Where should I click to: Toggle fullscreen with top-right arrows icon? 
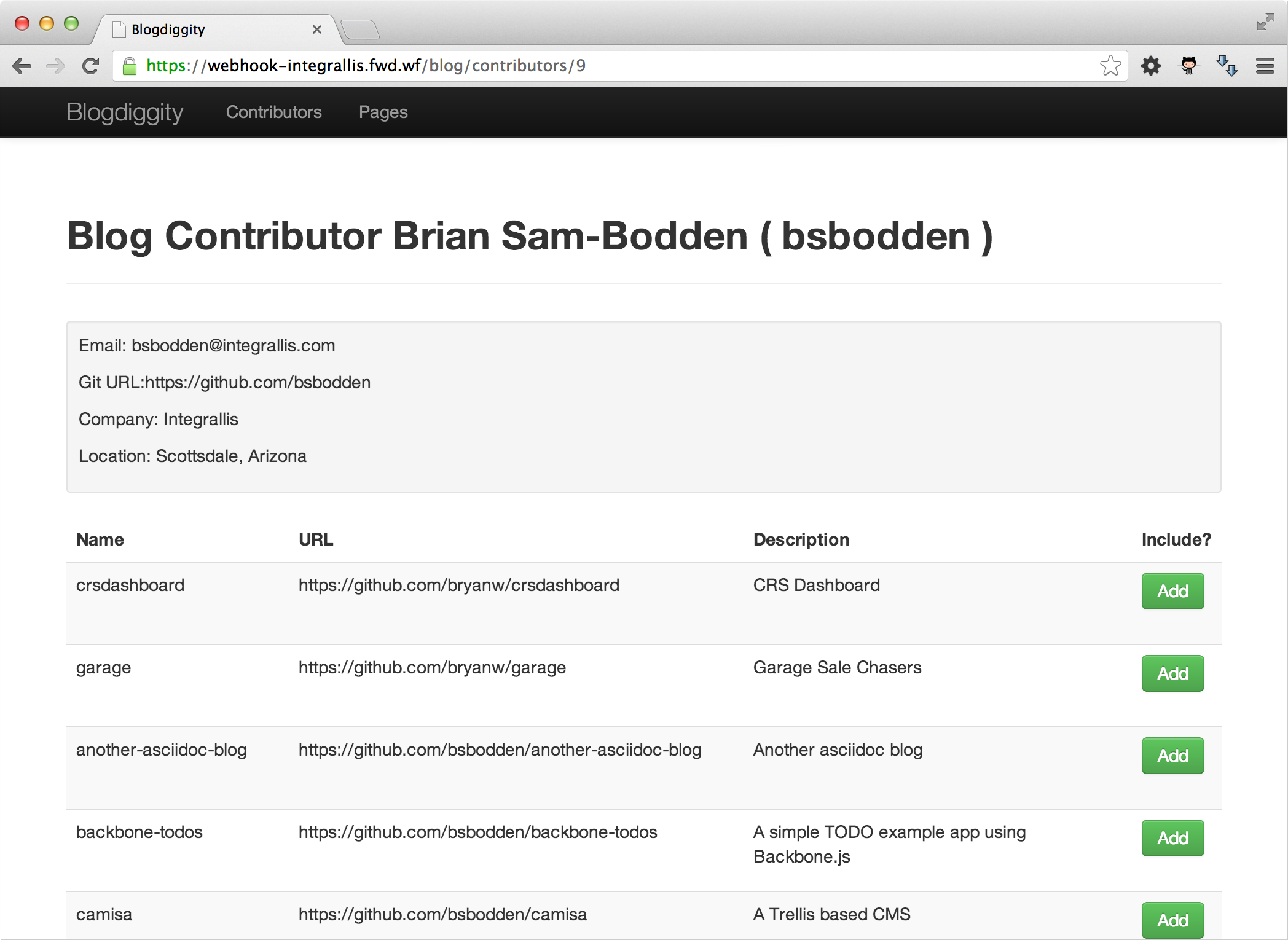1265,22
